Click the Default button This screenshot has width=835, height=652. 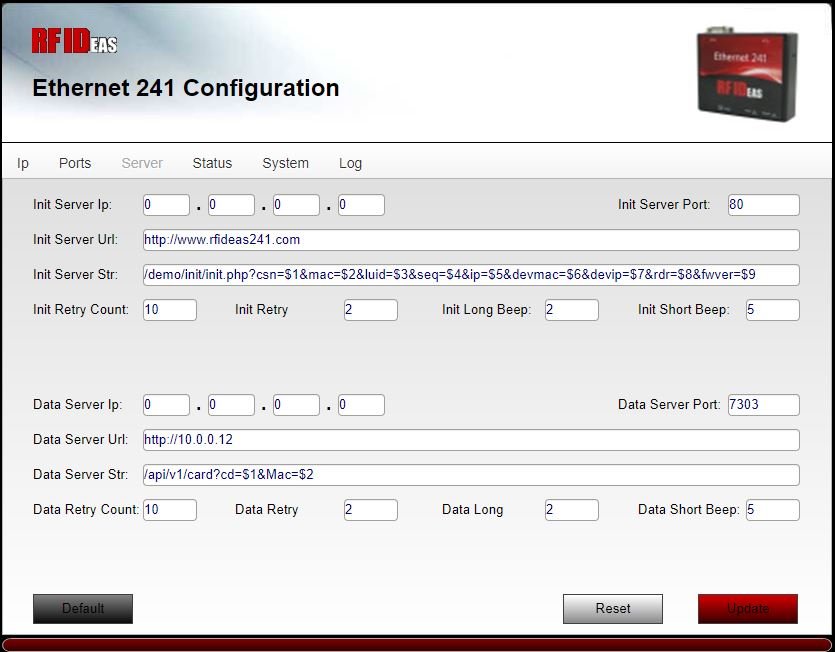tap(83, 608)
